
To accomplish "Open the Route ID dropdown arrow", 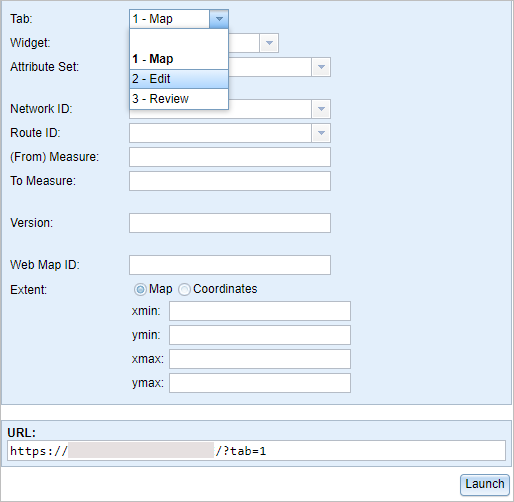I will 321,133.
